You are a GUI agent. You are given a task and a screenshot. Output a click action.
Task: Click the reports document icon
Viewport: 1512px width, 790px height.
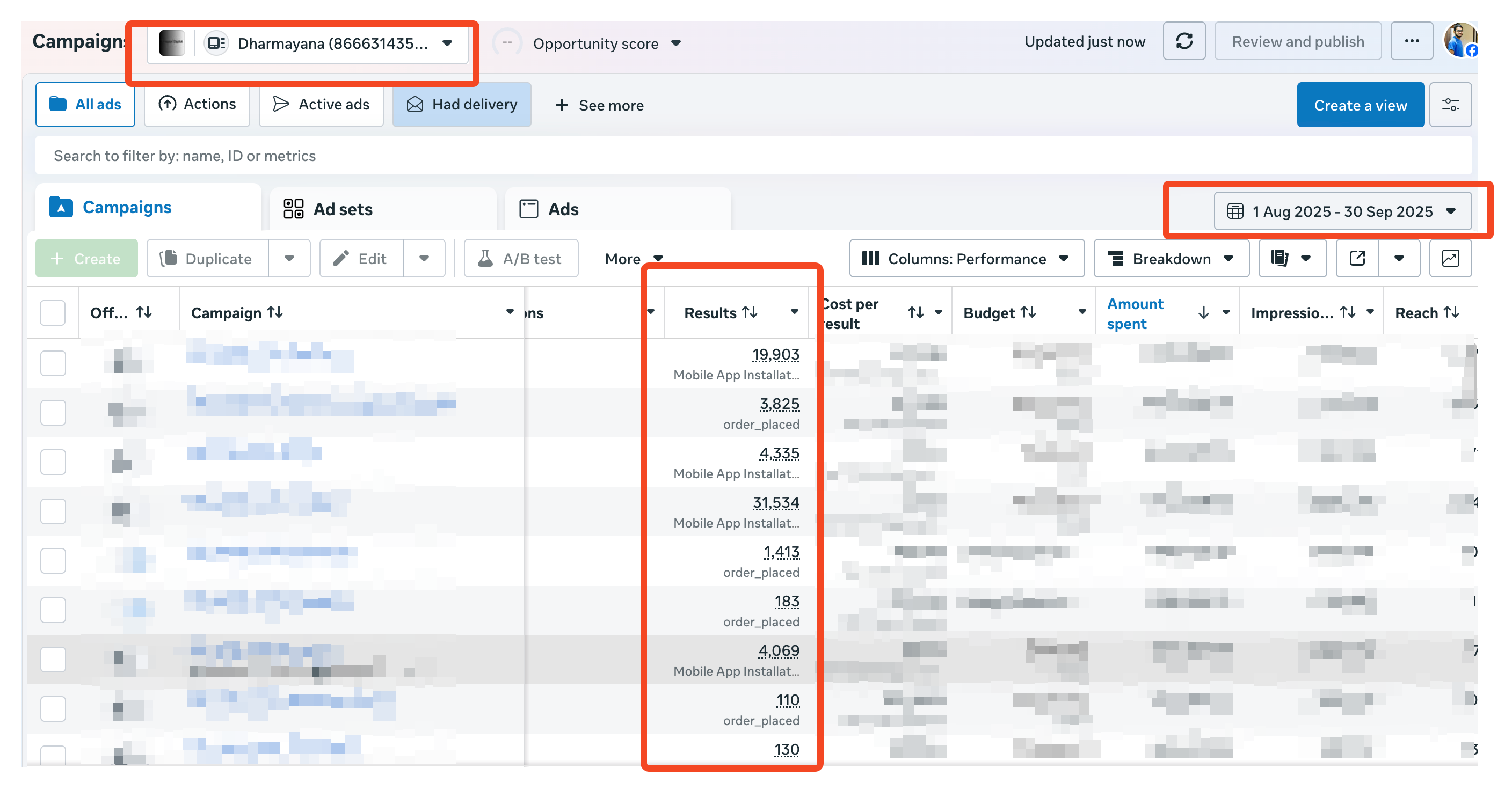(x=1280, y=258)
